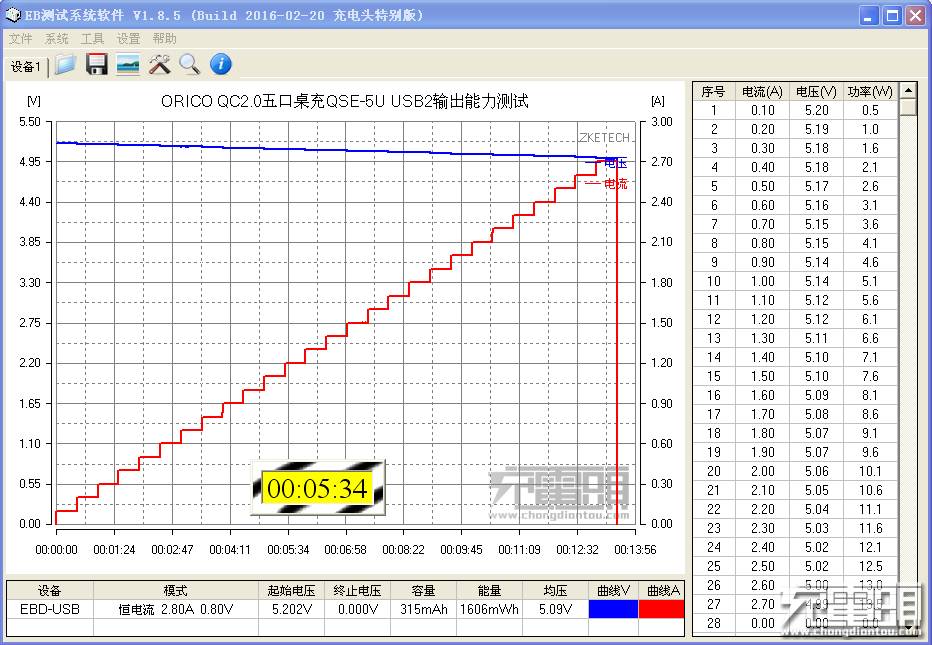Click the 5.50 left axis voltage label

(x=30, y=122)
